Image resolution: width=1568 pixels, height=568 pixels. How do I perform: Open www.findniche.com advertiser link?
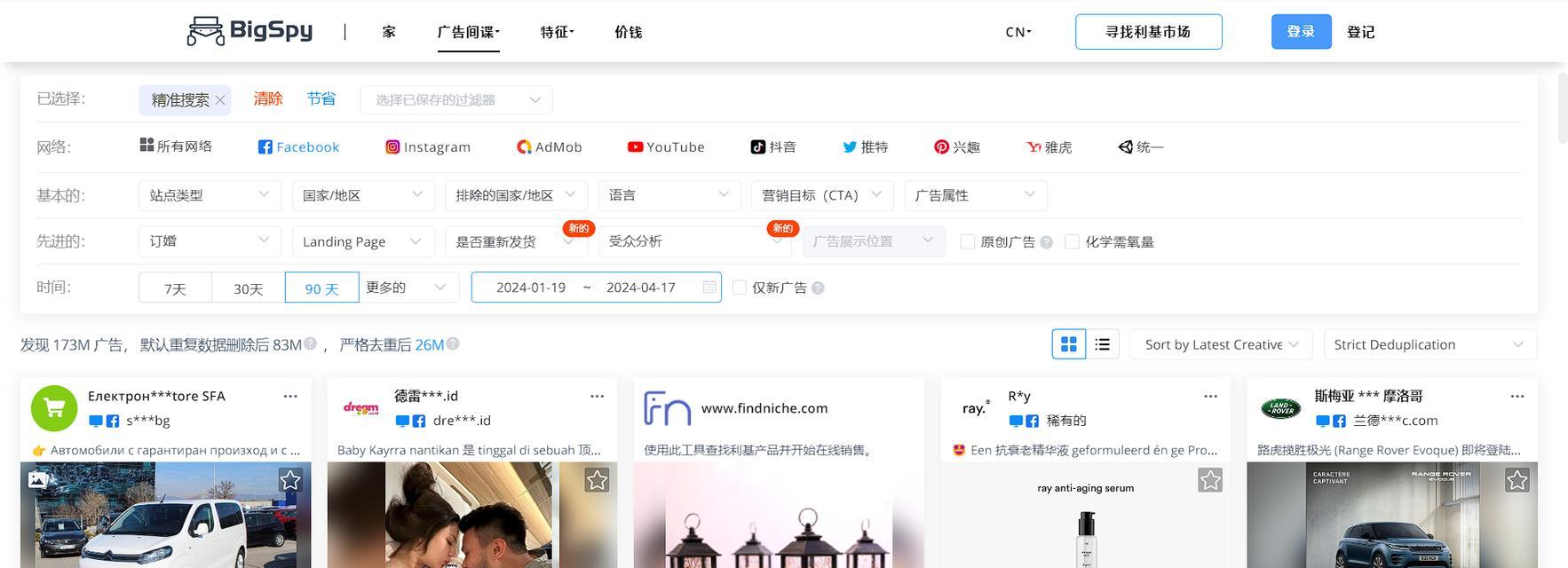tap(764, 408)
